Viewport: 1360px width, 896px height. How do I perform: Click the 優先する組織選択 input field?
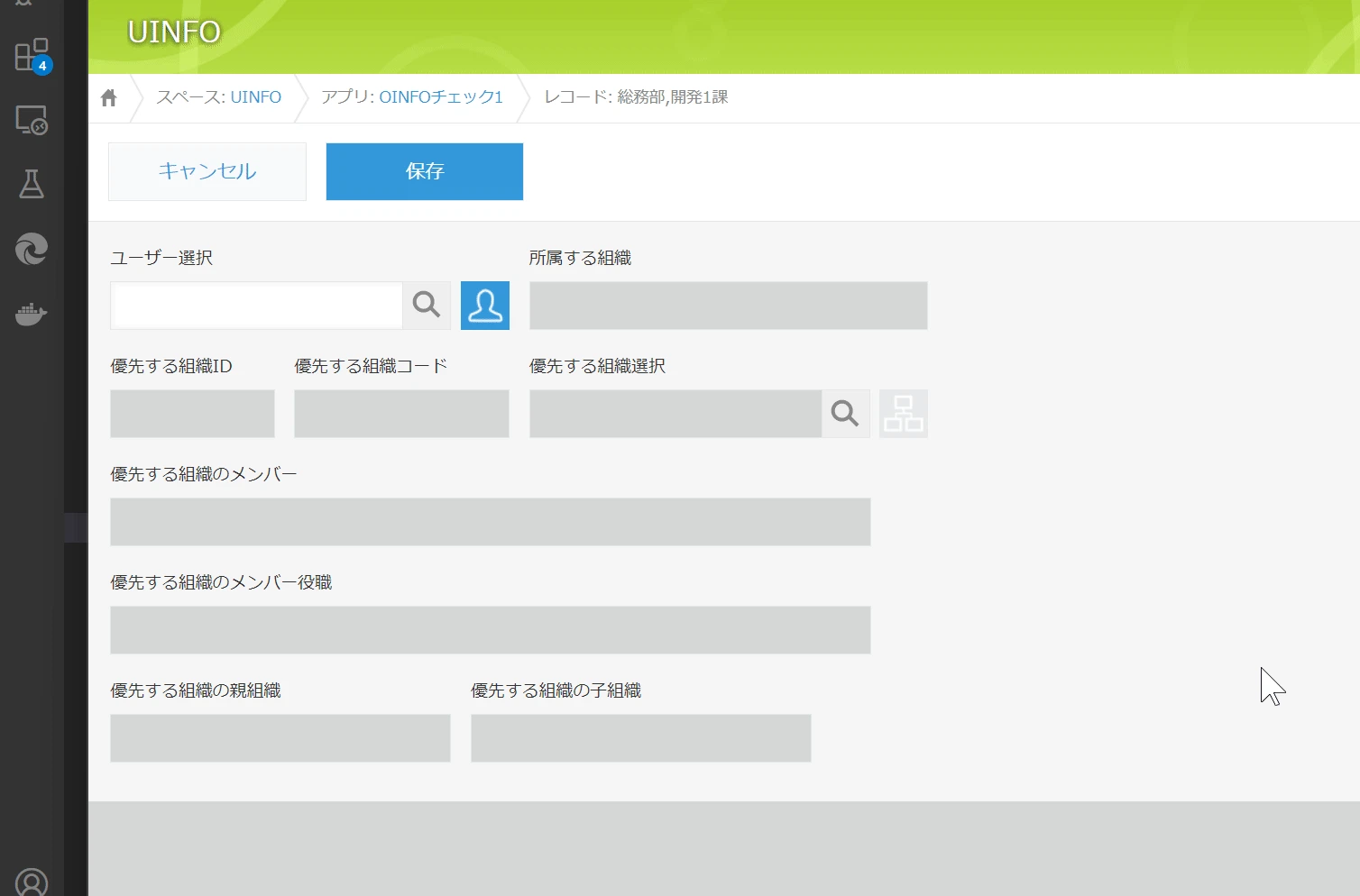point(675,413)
